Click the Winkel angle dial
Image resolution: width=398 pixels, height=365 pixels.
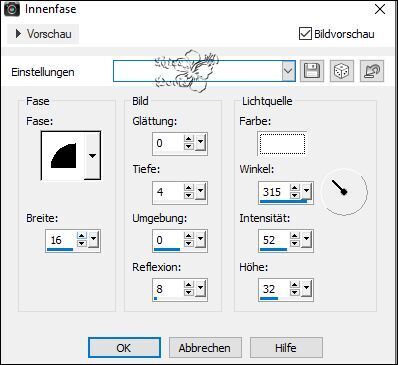point(344,192)
